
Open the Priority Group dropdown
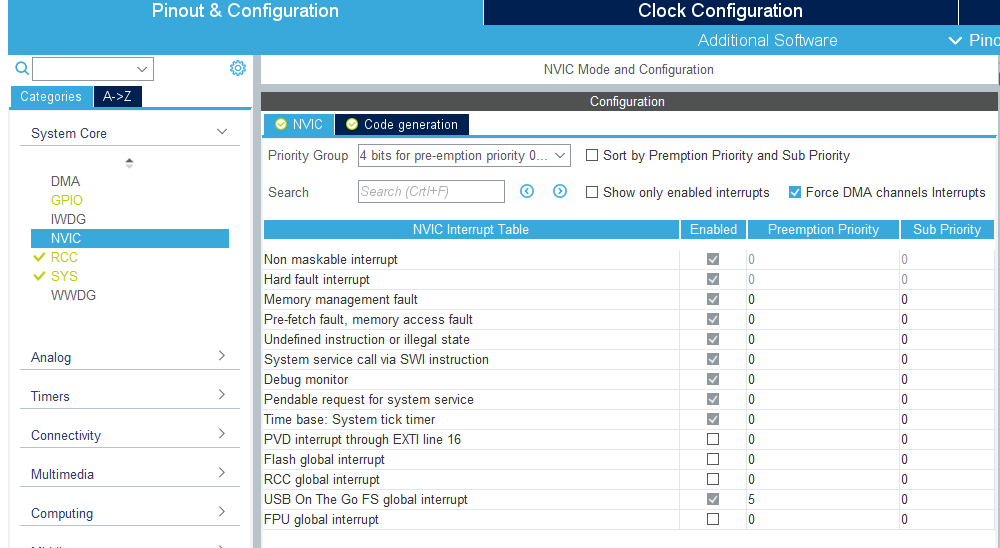(464, 156)
